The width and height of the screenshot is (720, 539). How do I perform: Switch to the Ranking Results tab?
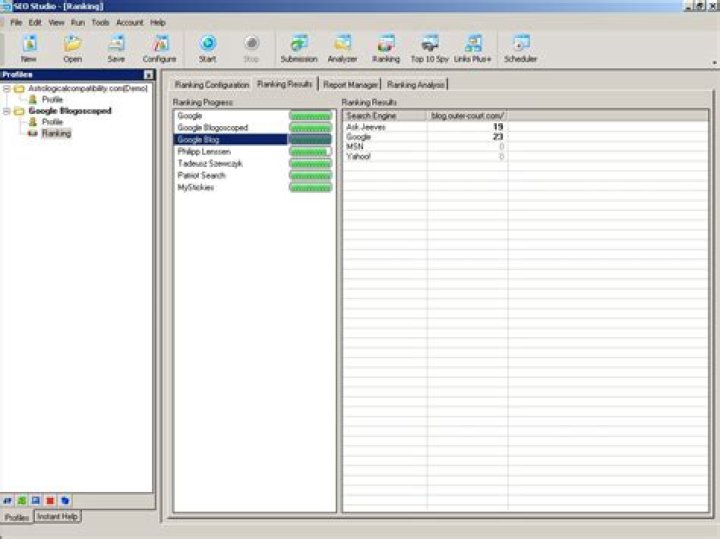point(285,84)
